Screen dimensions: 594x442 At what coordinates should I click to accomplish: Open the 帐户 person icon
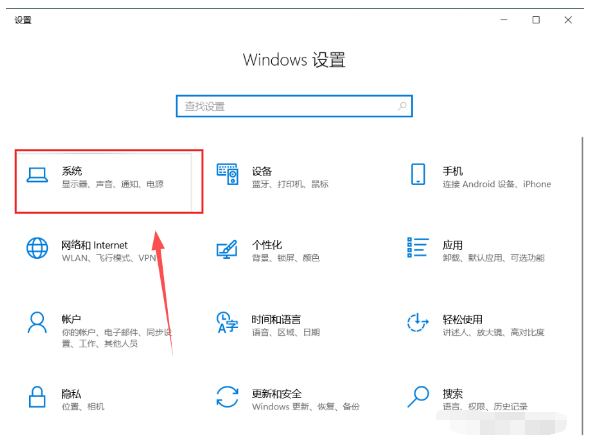(37, 322)
